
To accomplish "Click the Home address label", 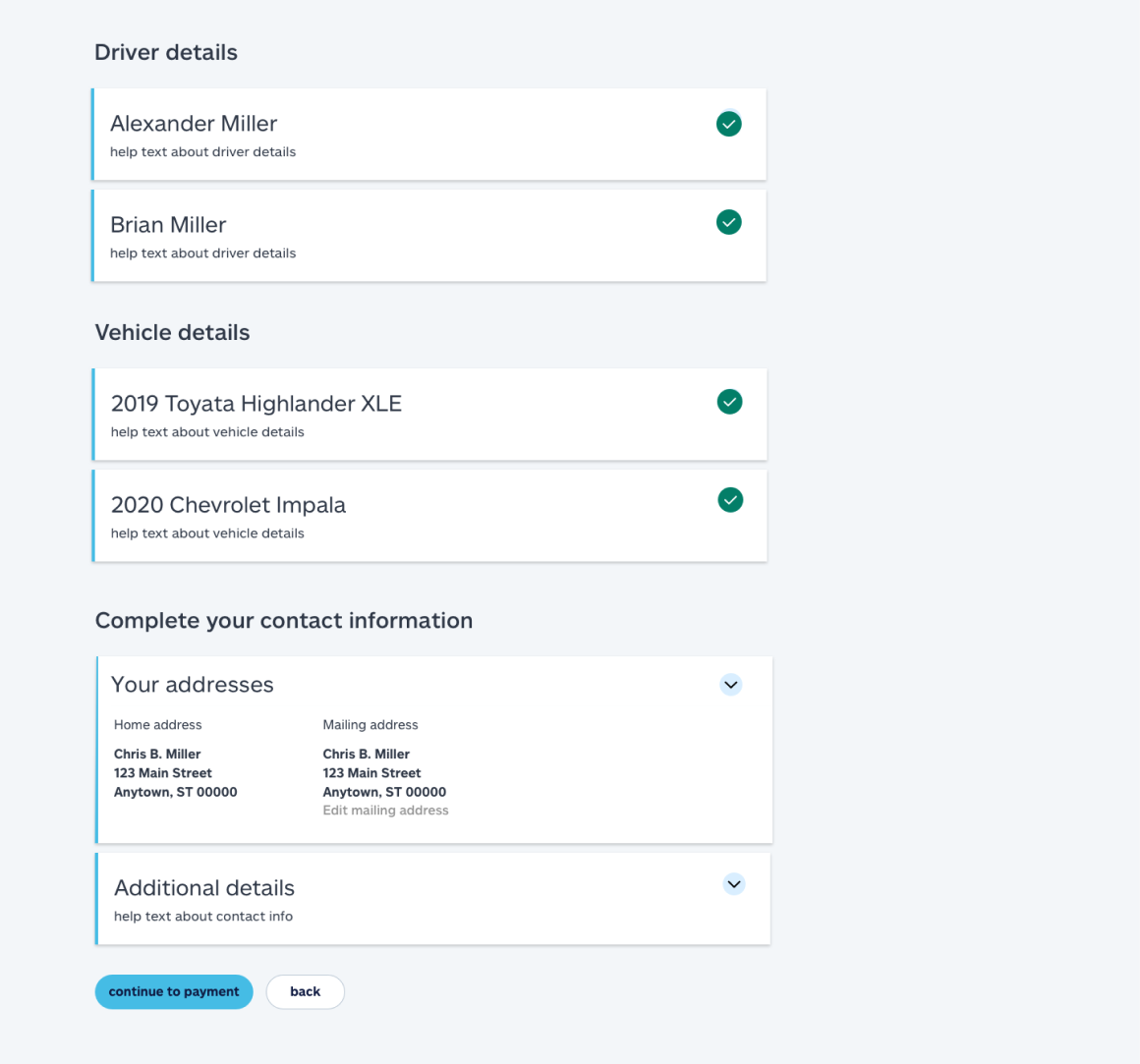I will coord(158,725).
